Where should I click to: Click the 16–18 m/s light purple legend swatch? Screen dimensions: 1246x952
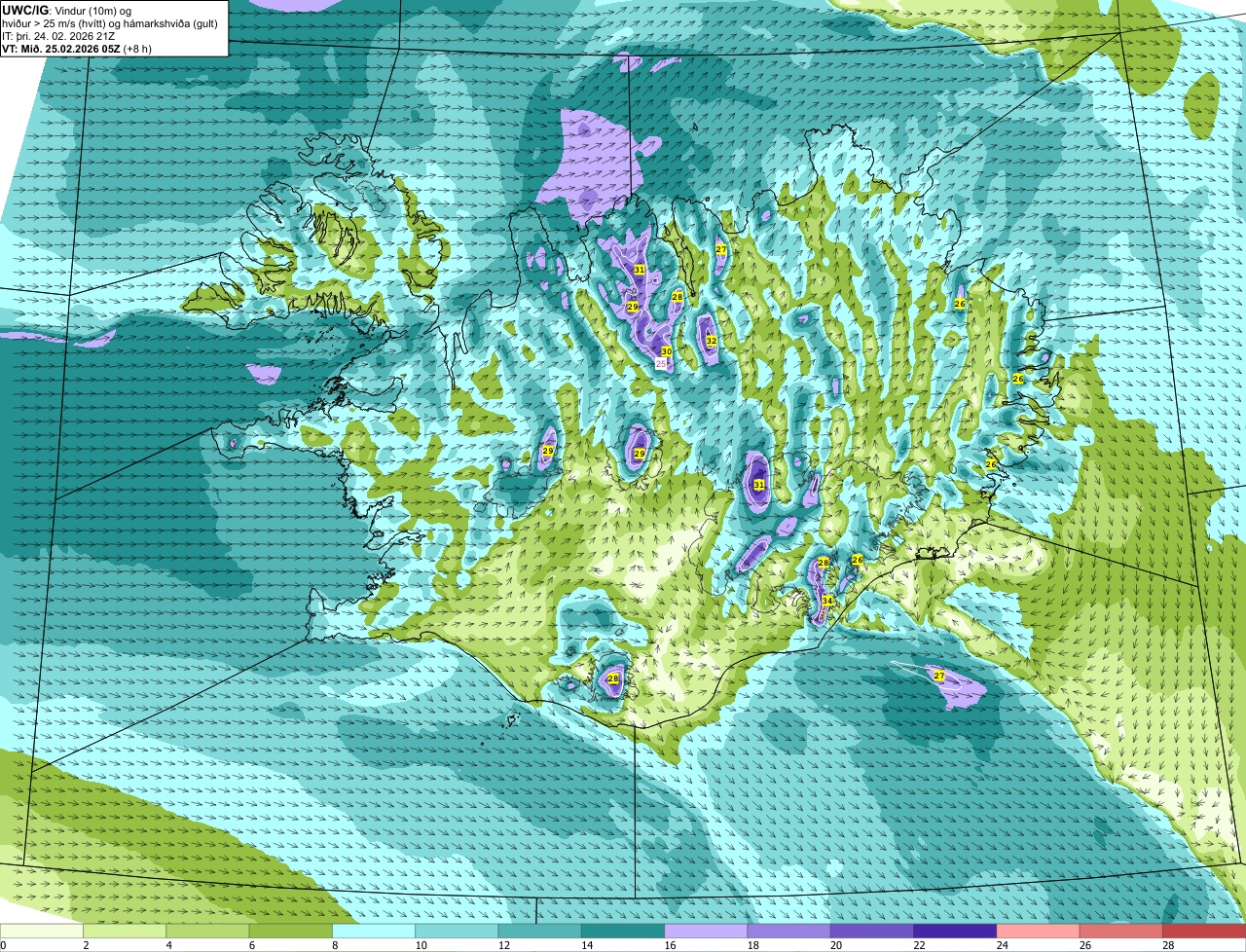(706, 931)
